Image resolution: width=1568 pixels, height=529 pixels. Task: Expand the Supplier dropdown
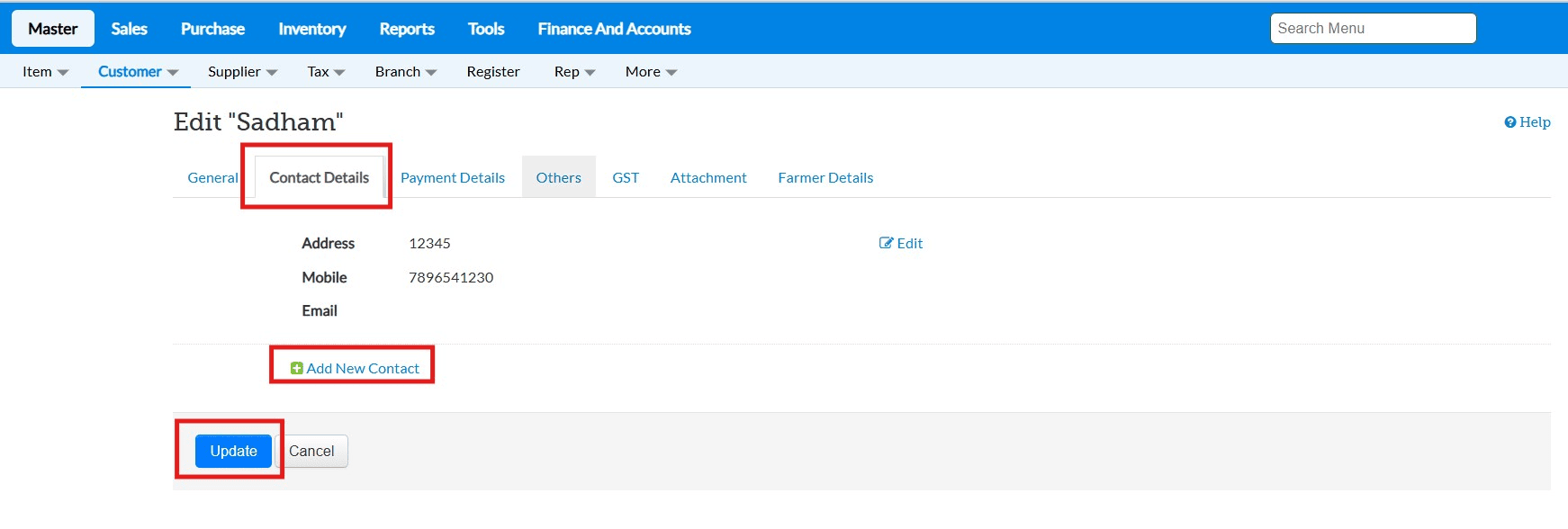coord(242,72)
